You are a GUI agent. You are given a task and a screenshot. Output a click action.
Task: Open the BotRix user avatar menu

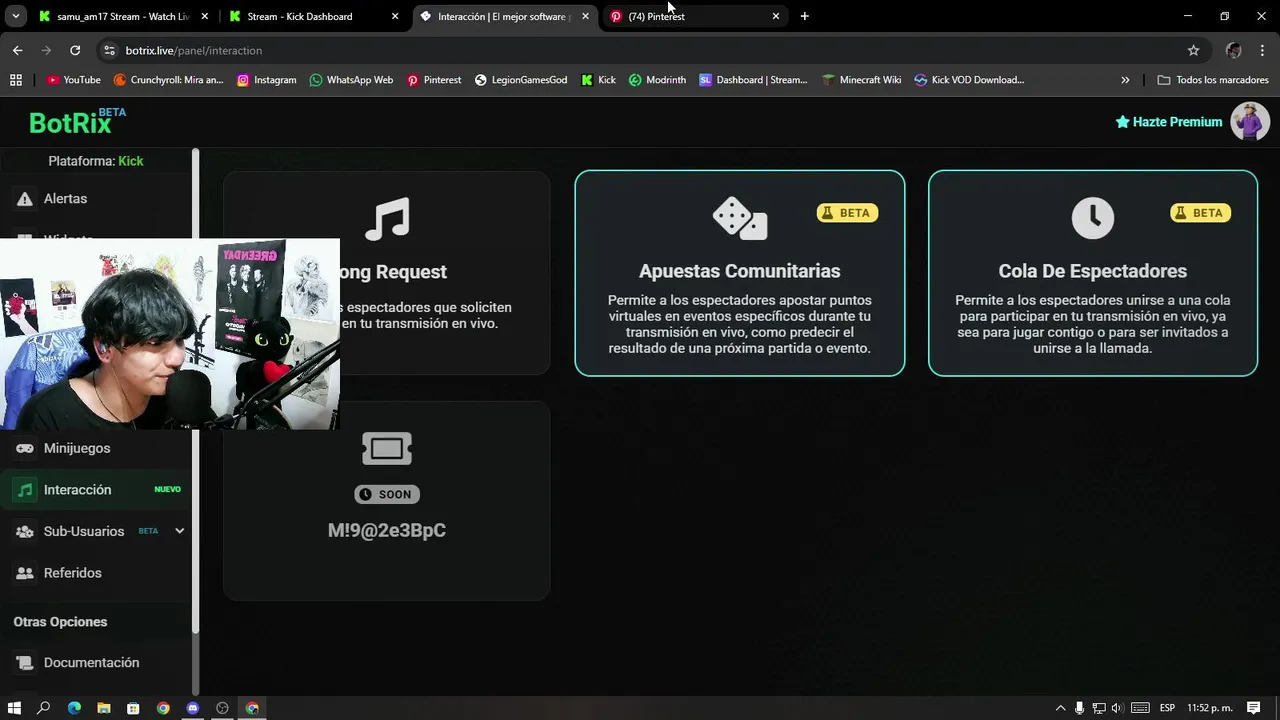1250,121
